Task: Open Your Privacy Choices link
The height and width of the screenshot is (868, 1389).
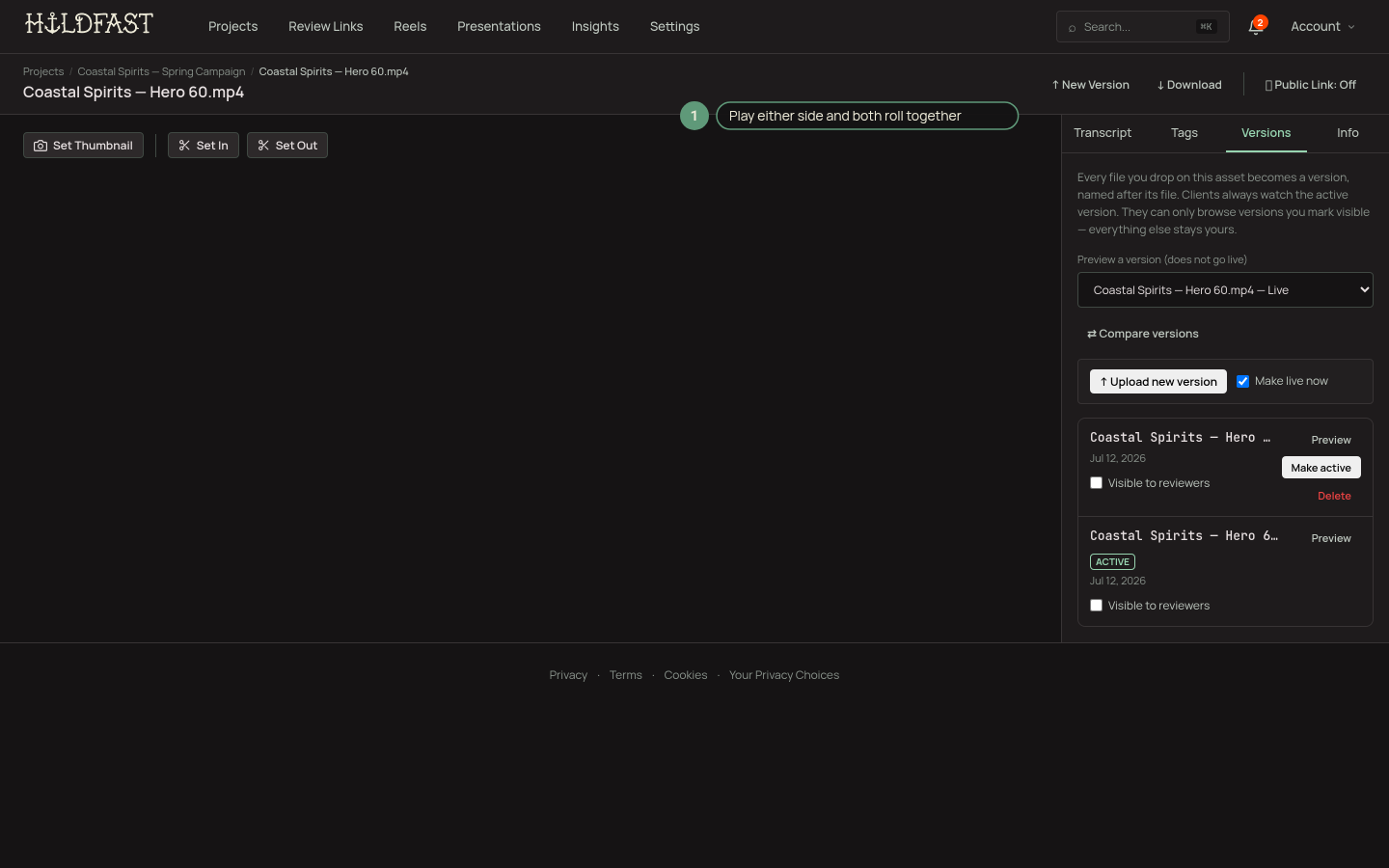Action: (784, 675)
